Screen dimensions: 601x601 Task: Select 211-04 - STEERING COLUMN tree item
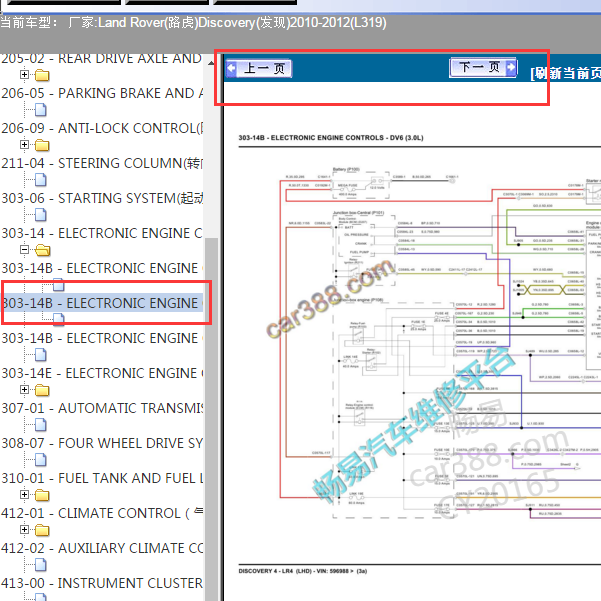102,163
